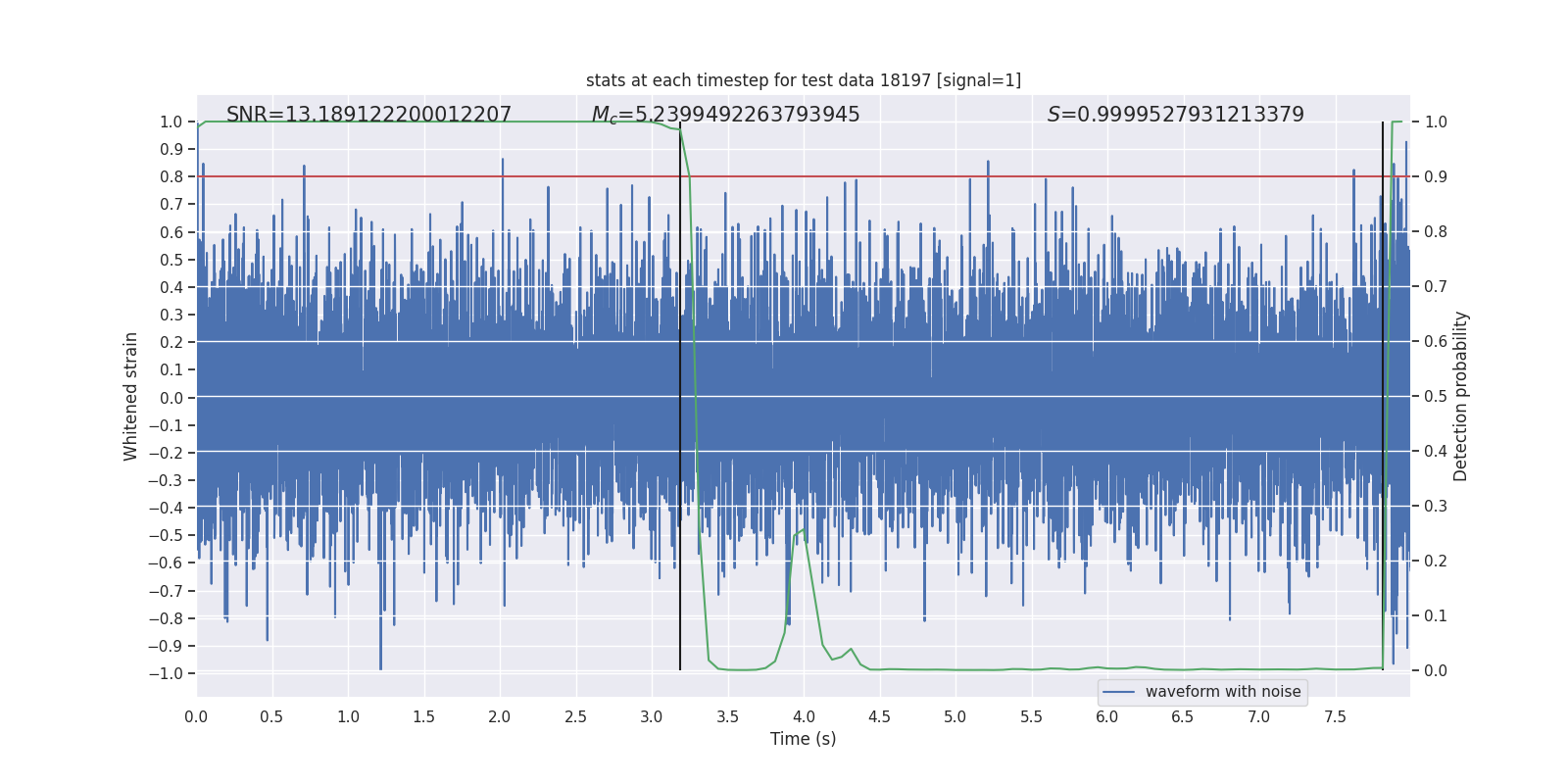Select the 0.1 tick on the Whitened strain axis
The width and height of the screenshot is (1568, 784).
click(x=171, y=369)
